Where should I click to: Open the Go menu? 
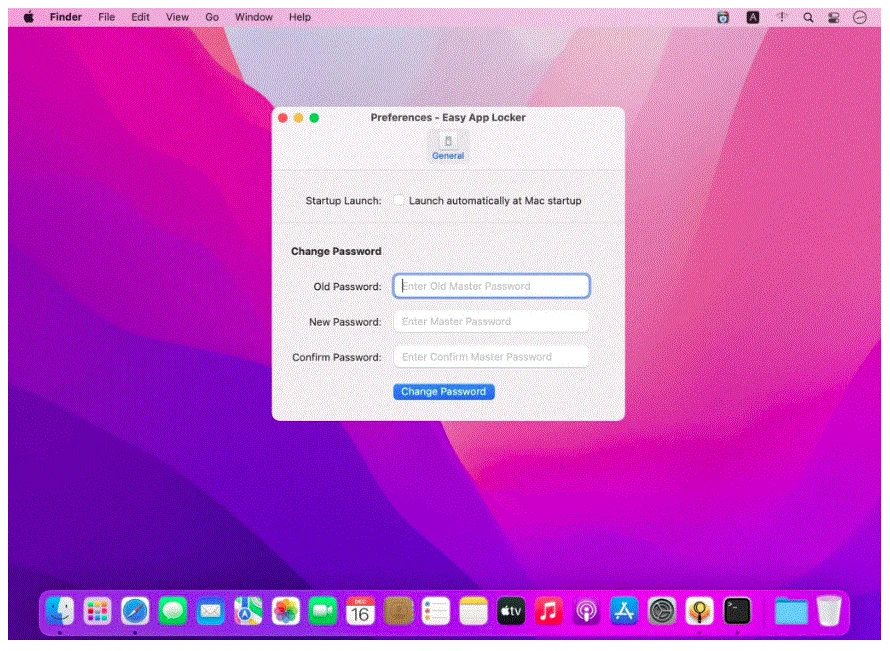pos(212,17)
